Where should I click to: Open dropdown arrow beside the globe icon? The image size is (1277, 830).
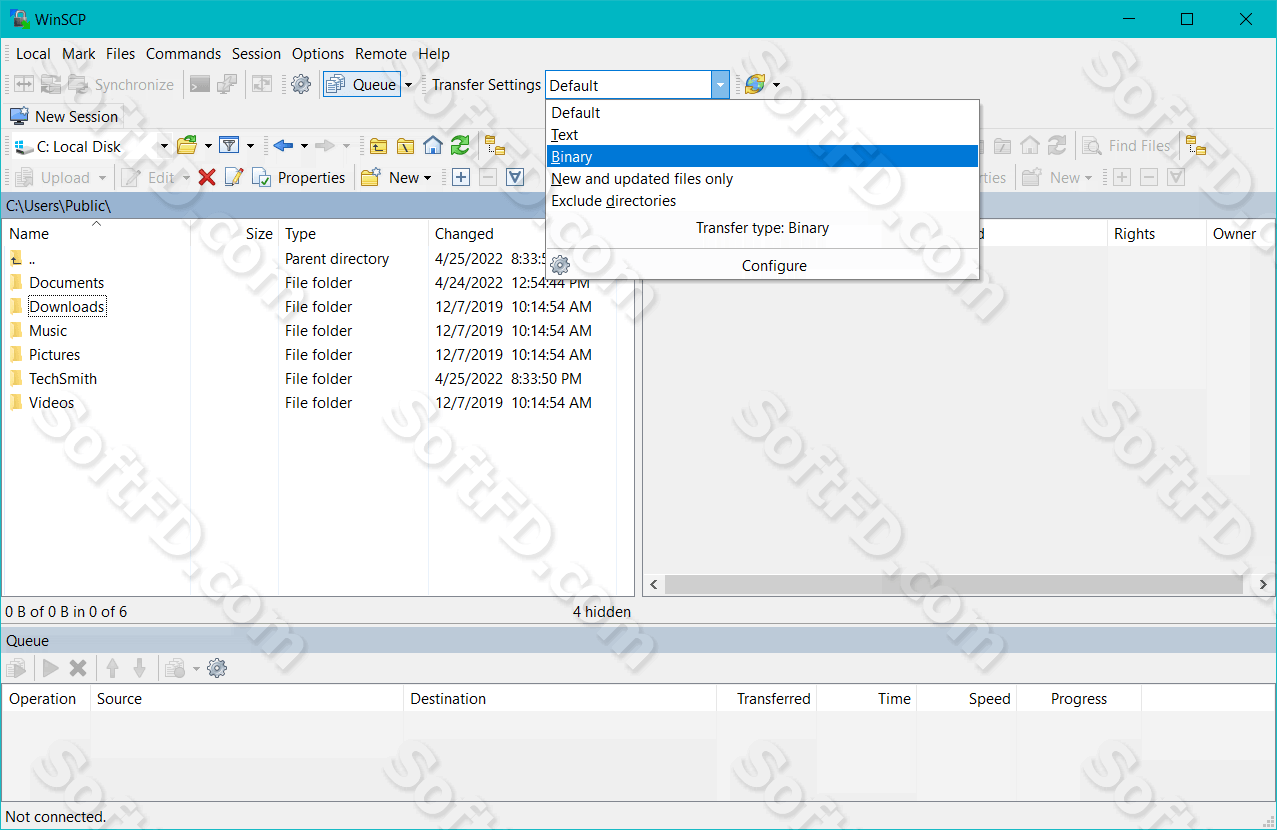pyautogui.click(x=776, y=85)
